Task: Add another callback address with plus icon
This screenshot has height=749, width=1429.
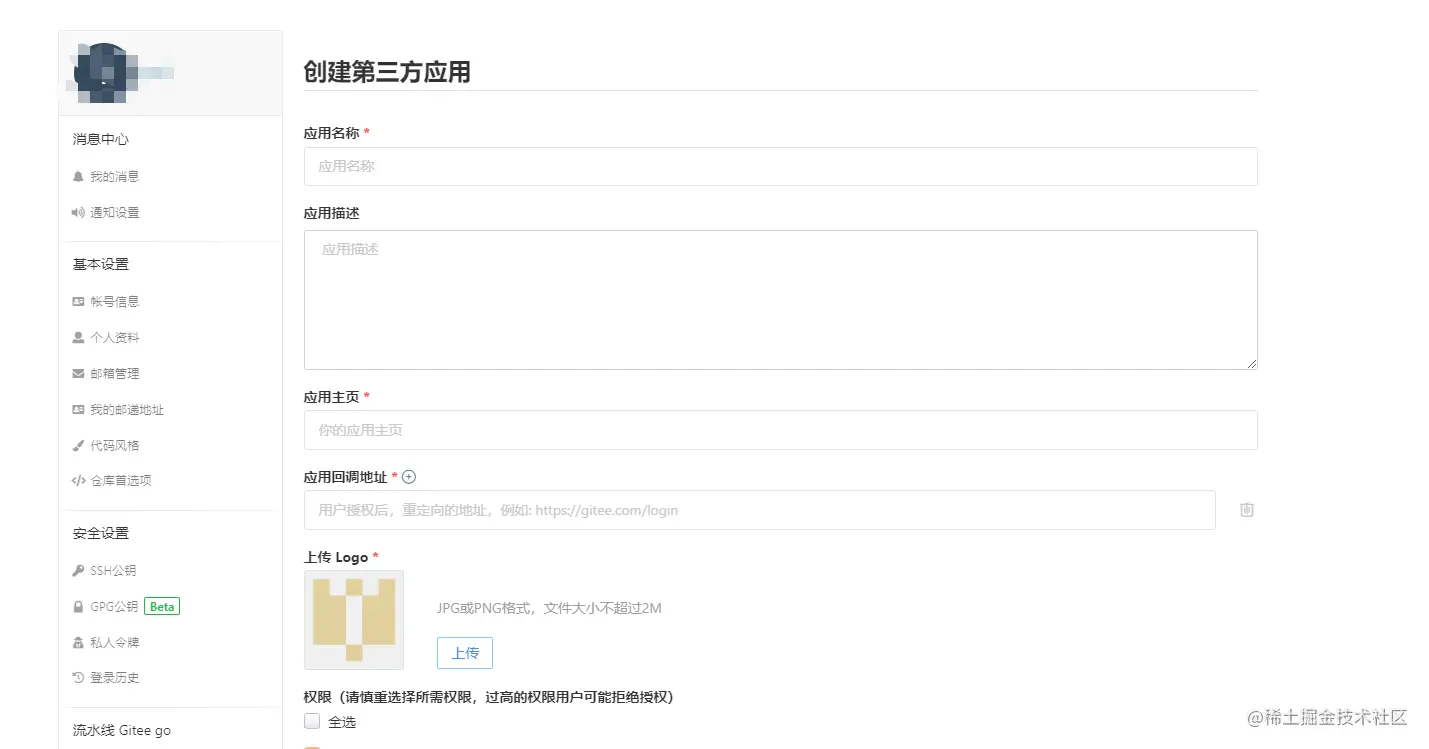Action: point(409,477)
